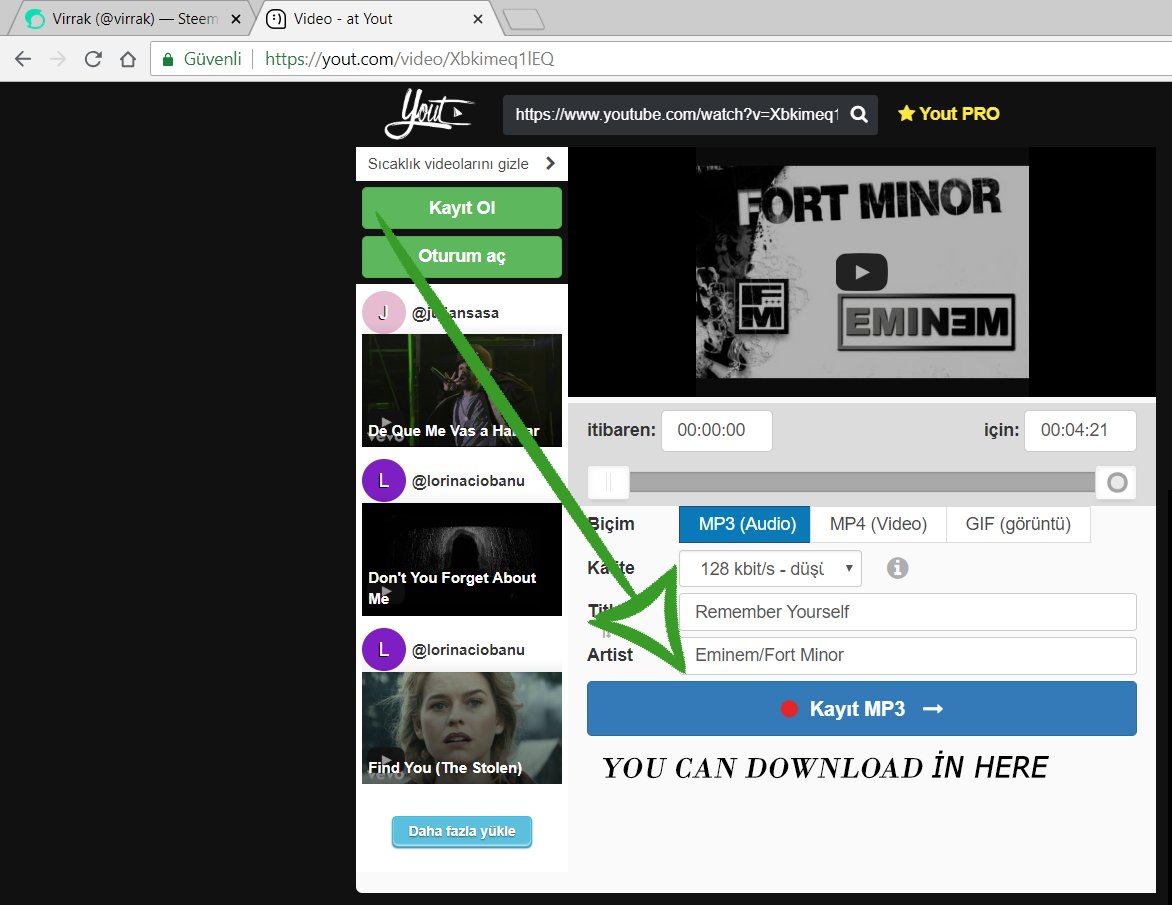The image size is (1172, 905).
Task: Click the browser back arrow
Action: 23,59
